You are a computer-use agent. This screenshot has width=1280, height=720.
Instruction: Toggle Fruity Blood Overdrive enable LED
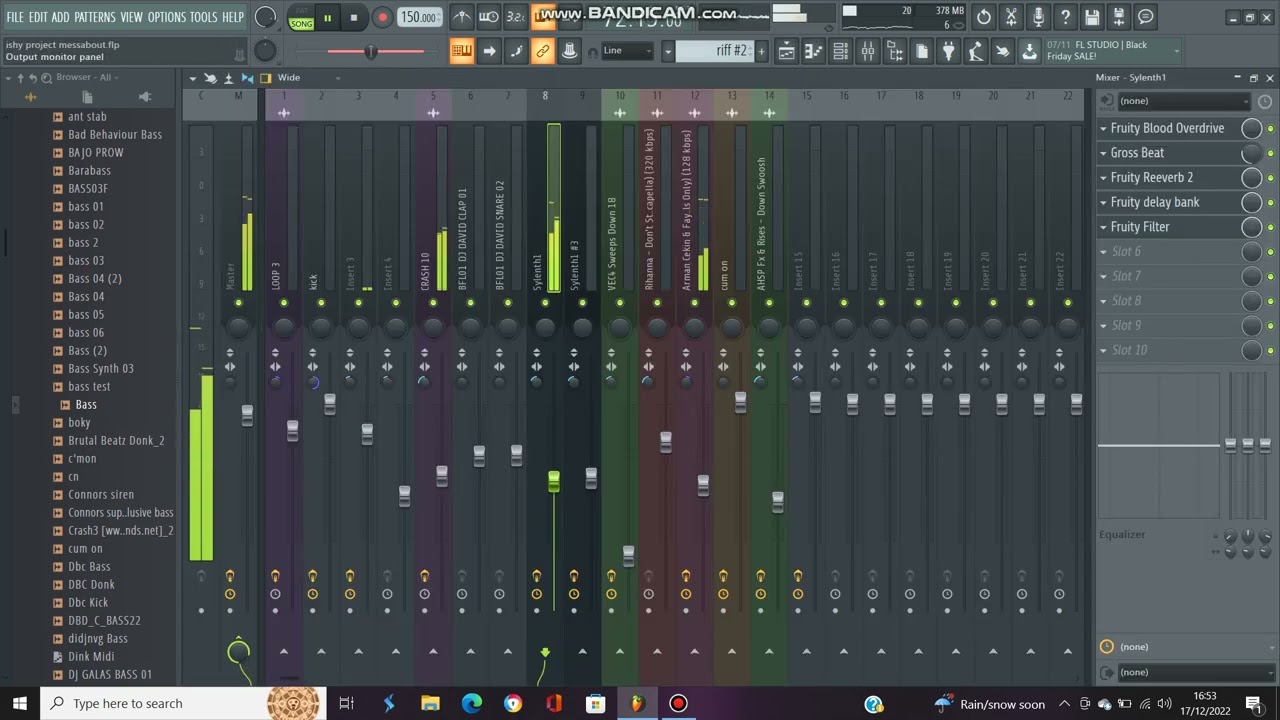pos(1270,129)
